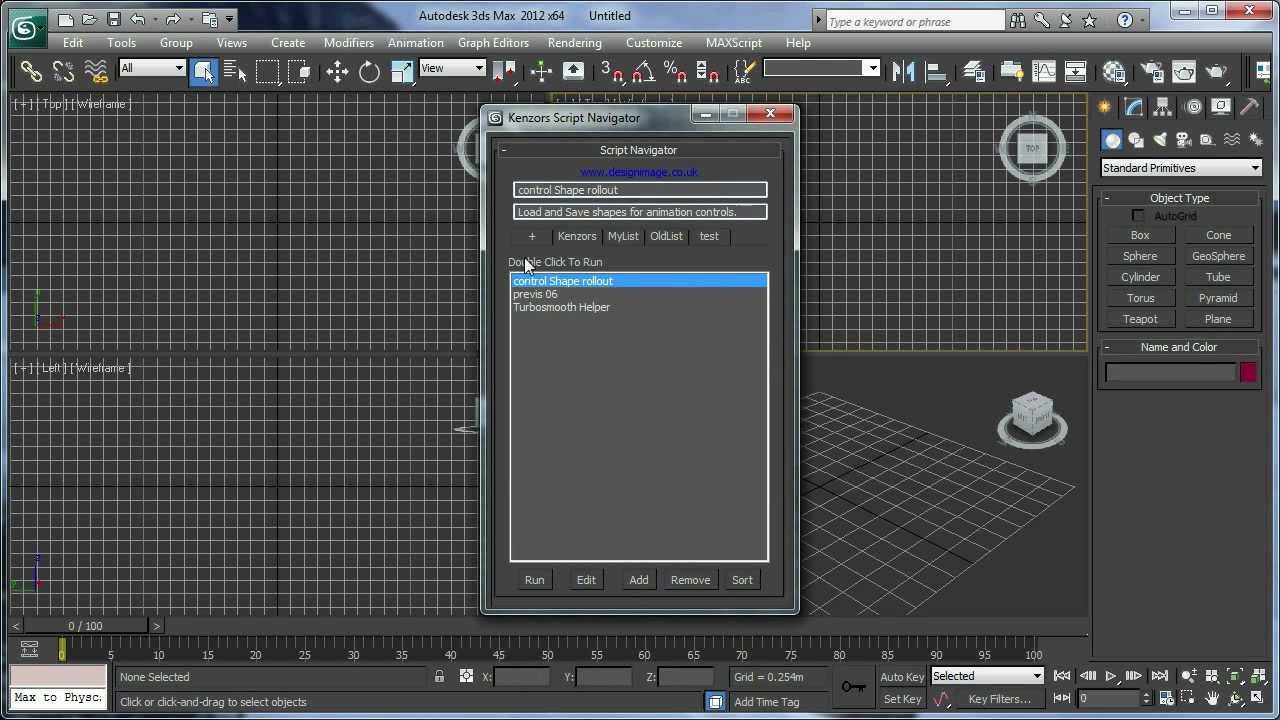Viewport: 1280px width, 720px height.
Task: Click the Unlink Selection tool
Action: (x=63, y=70)
